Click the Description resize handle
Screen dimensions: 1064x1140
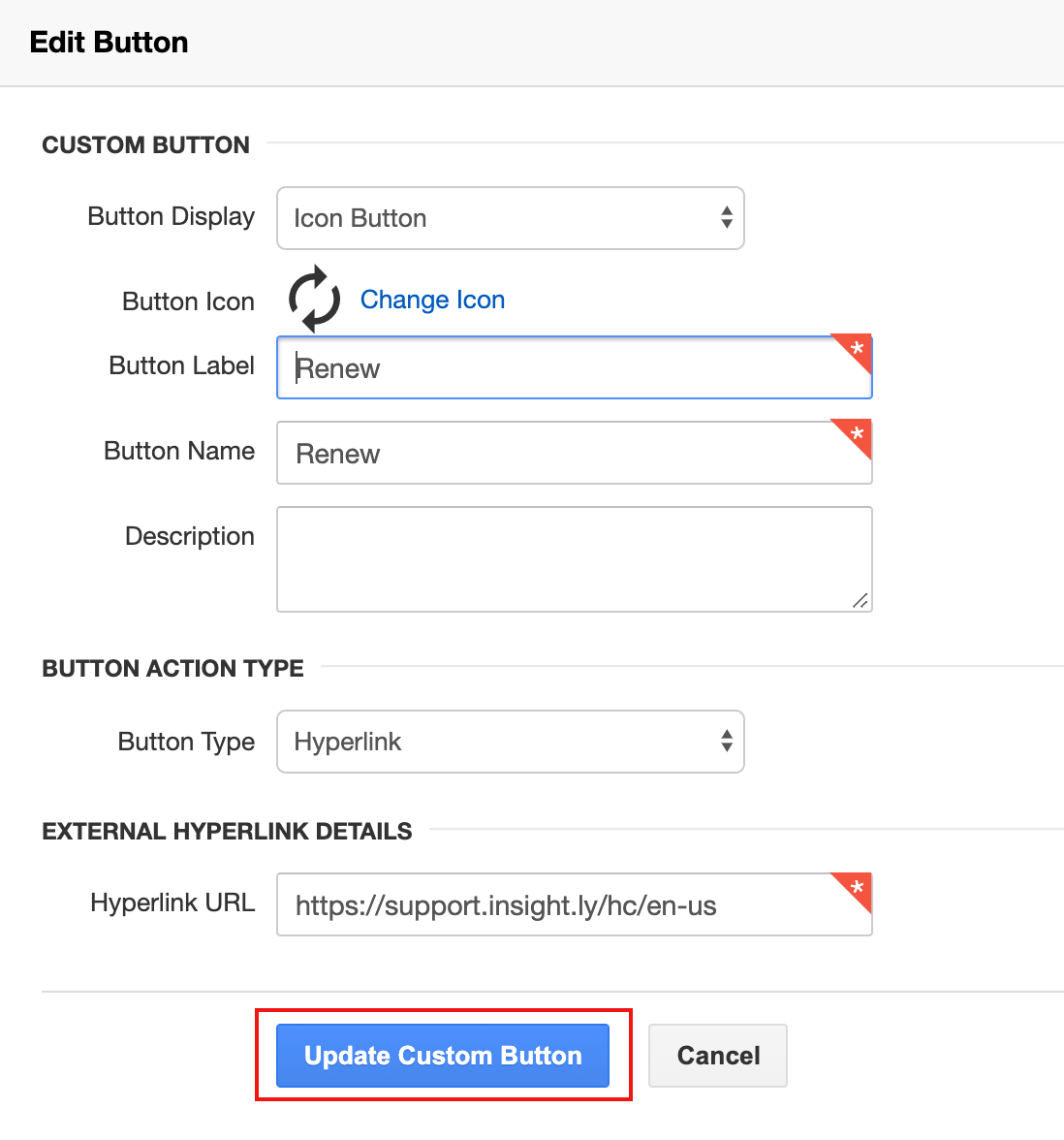pyautogui.click(x=861, y=601)
